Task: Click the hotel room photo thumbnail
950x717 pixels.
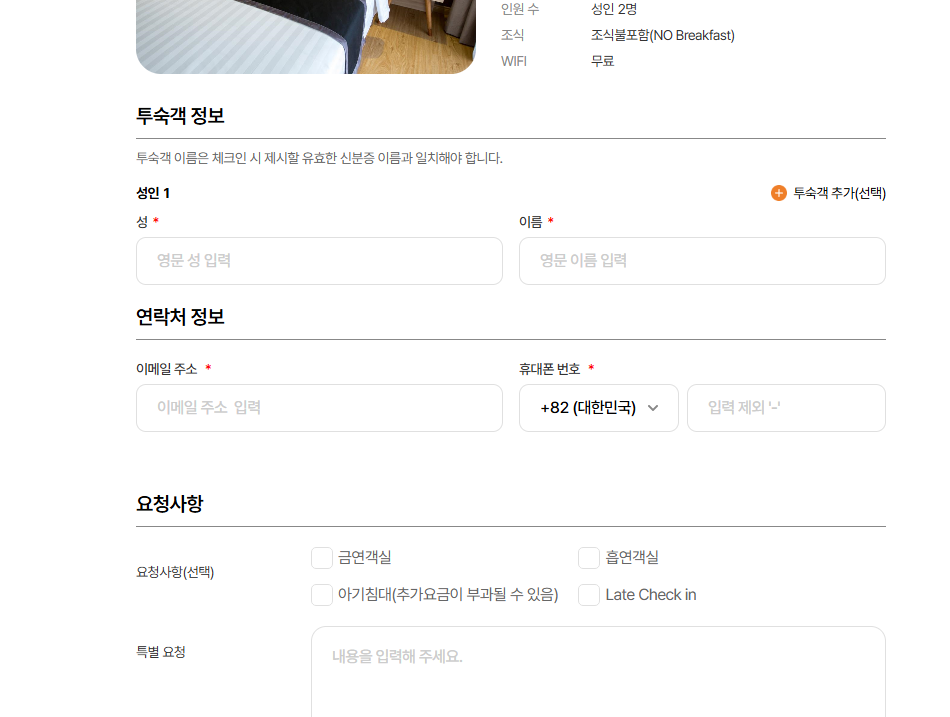Action: pyautogui.click(x=306, y=36)
